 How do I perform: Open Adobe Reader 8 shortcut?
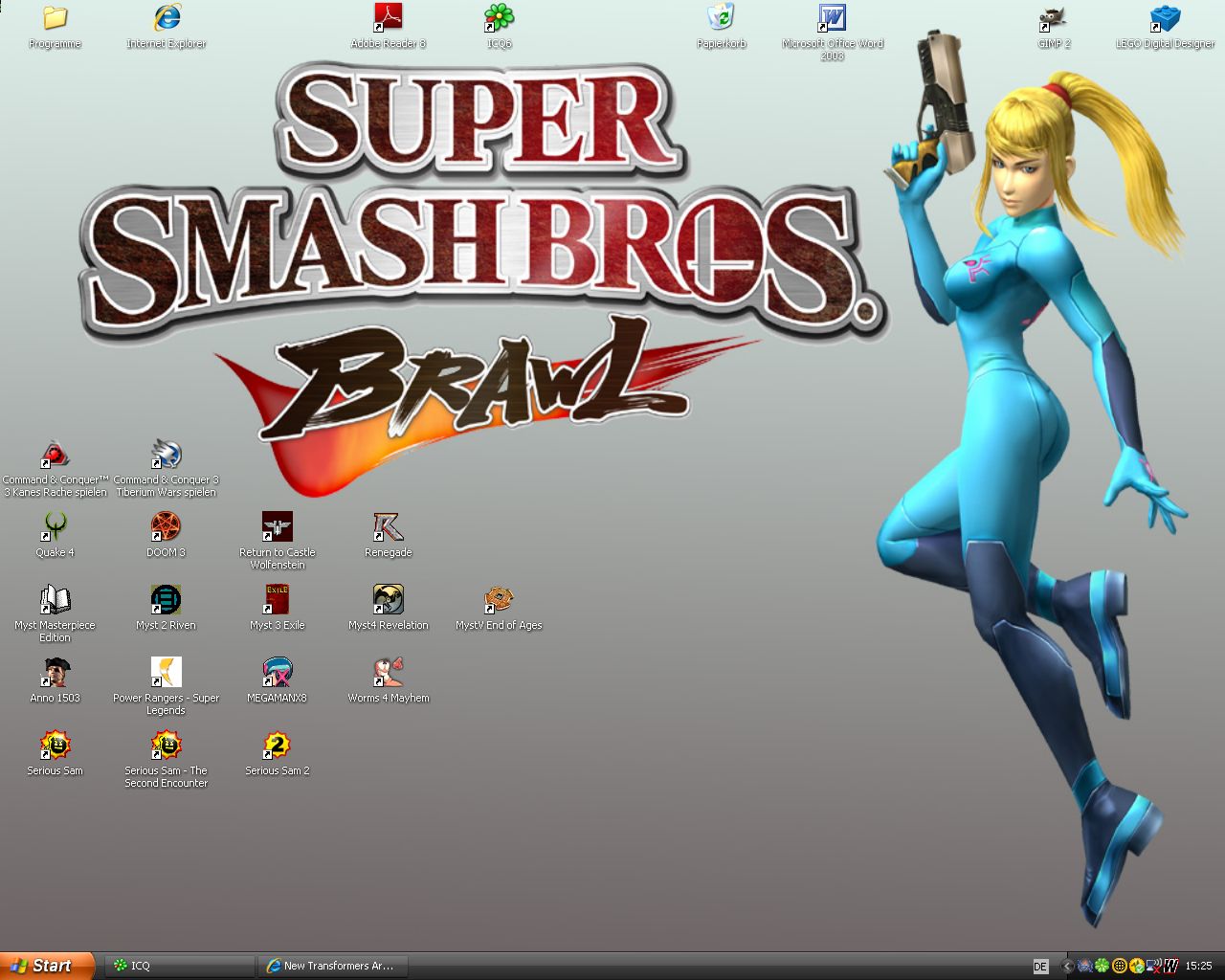[388, 18]
